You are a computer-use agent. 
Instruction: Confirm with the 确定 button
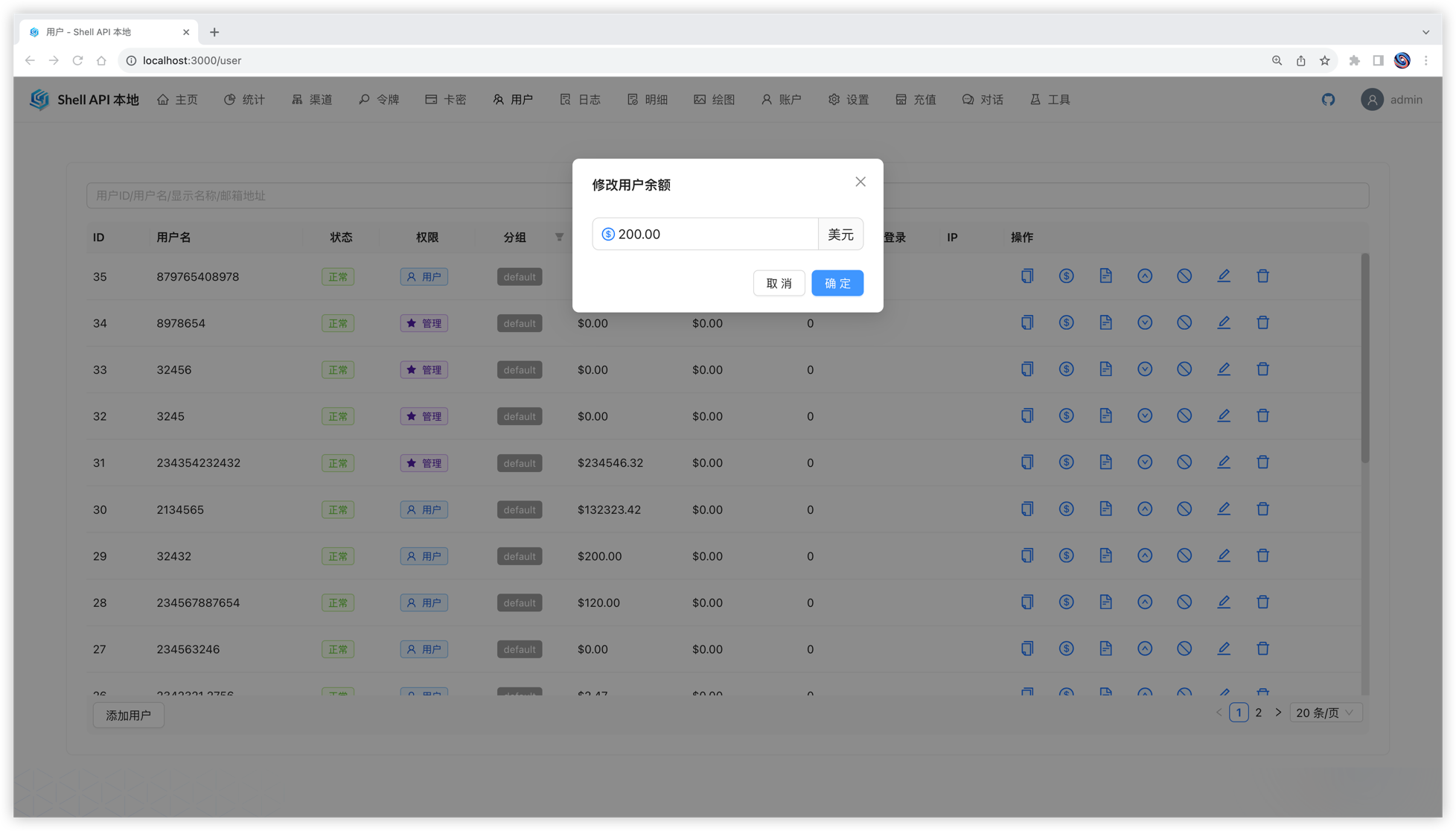(837, 283)
